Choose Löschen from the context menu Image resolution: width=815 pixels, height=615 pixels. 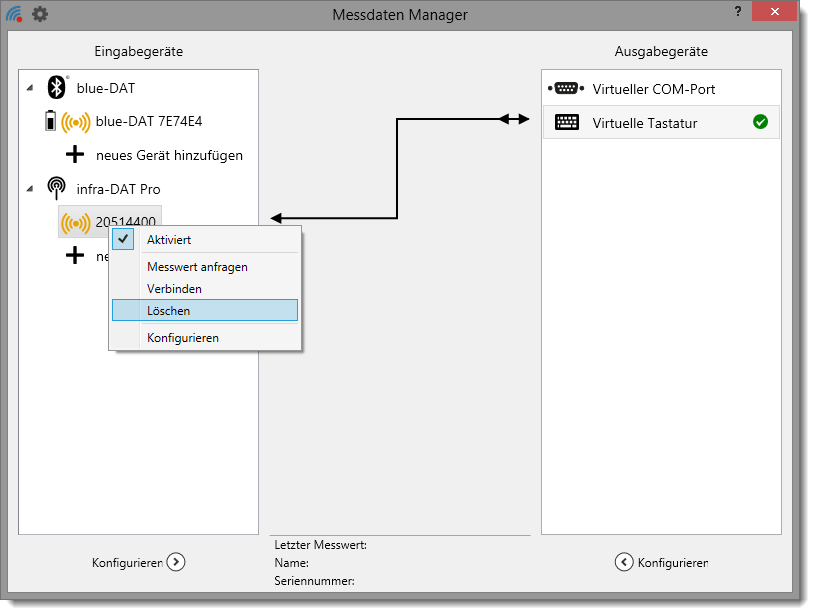pyautogui.click(x=168, y=311)
